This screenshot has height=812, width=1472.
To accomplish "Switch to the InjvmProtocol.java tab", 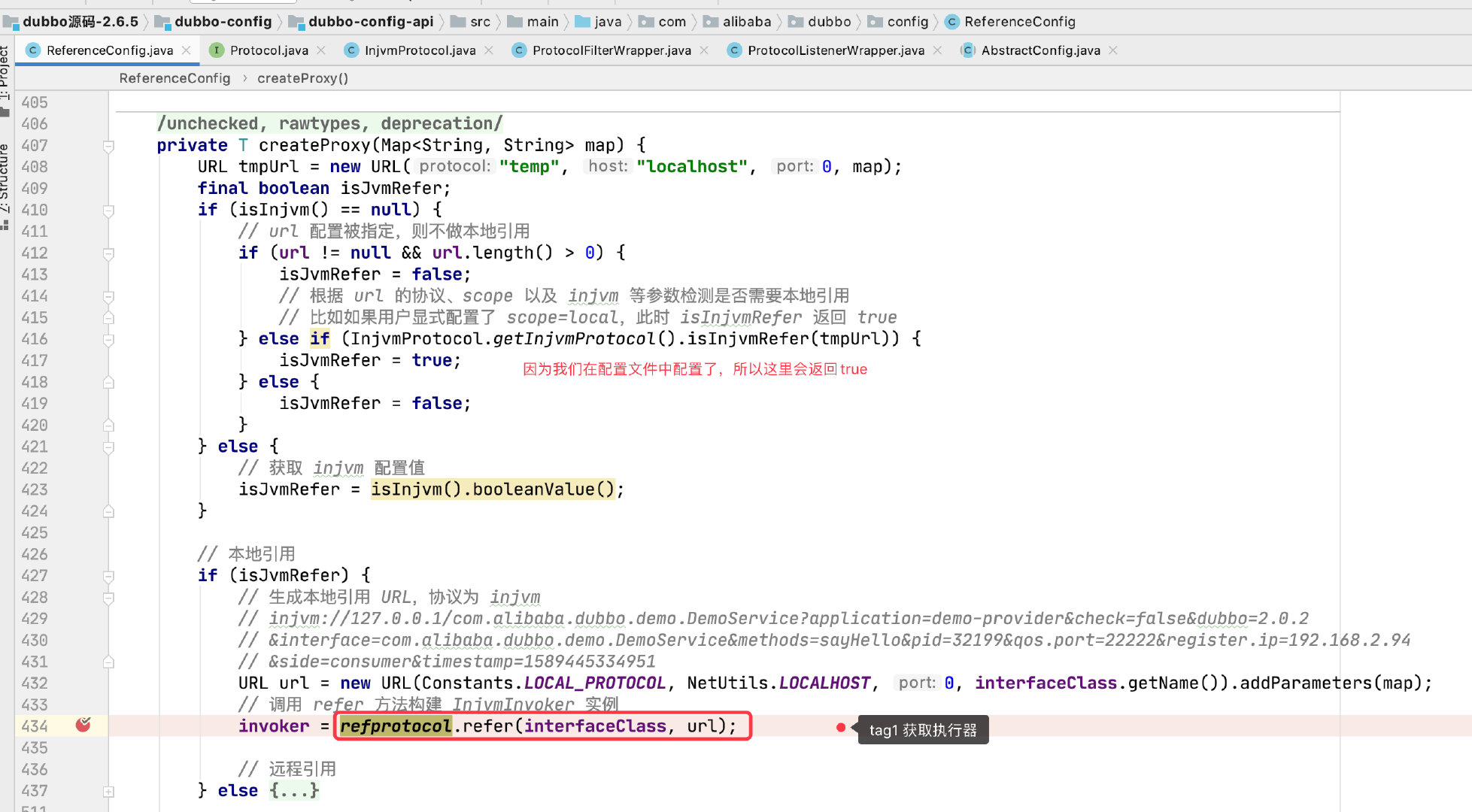I will 420,50.
